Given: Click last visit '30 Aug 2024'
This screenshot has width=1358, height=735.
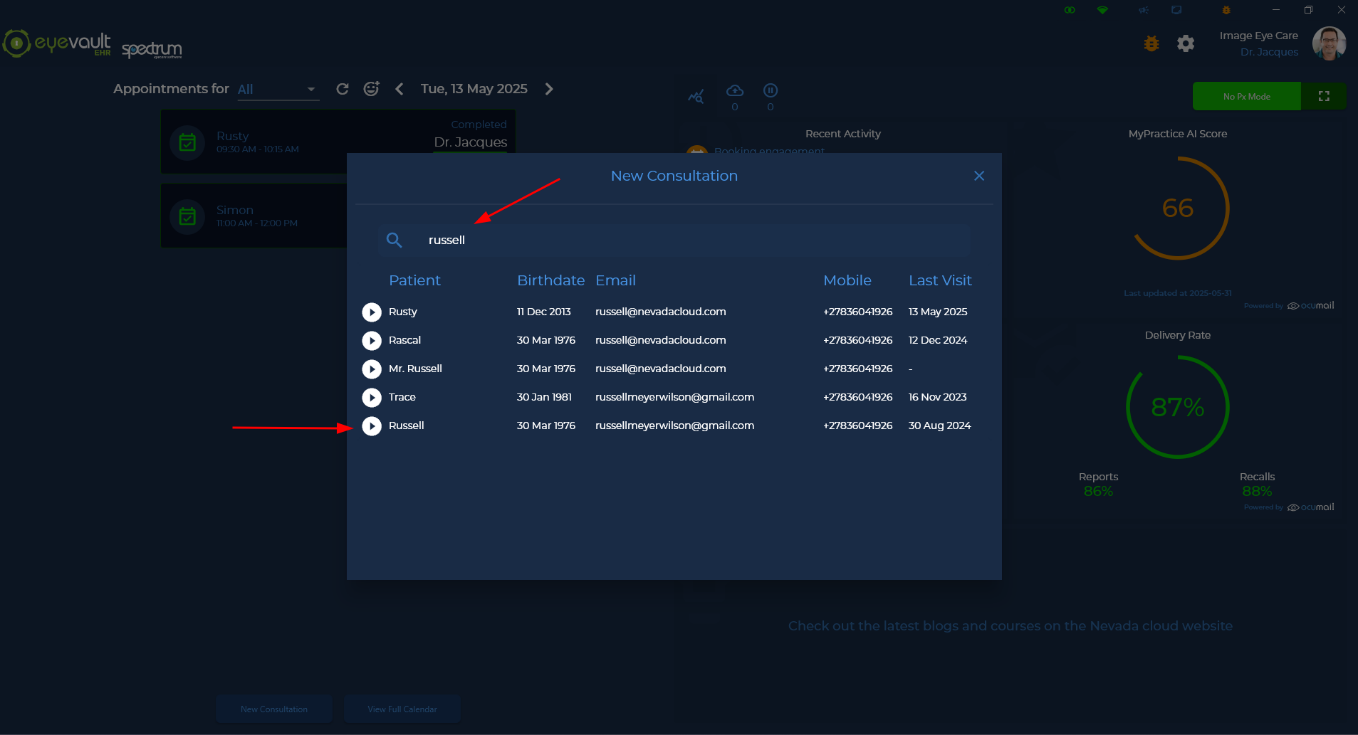Looking at the screenshot, I should (x=940, y=426).
